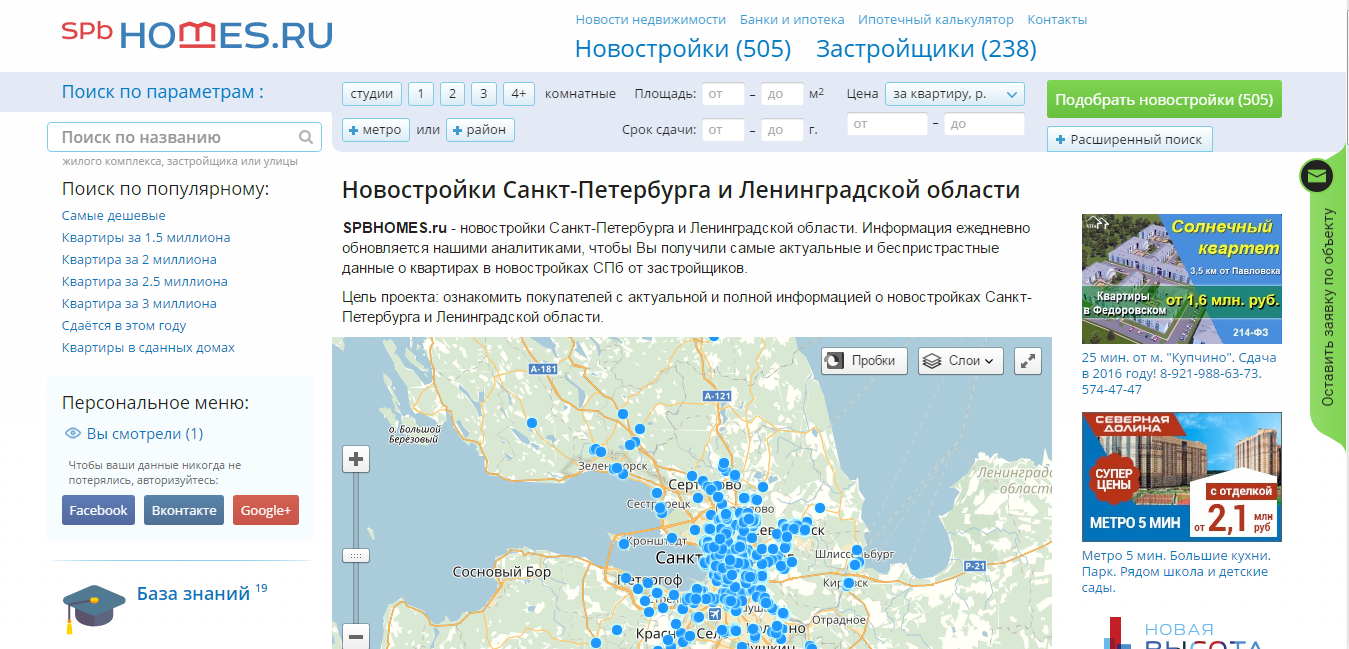Zoom in on the map

pos(356,460)
